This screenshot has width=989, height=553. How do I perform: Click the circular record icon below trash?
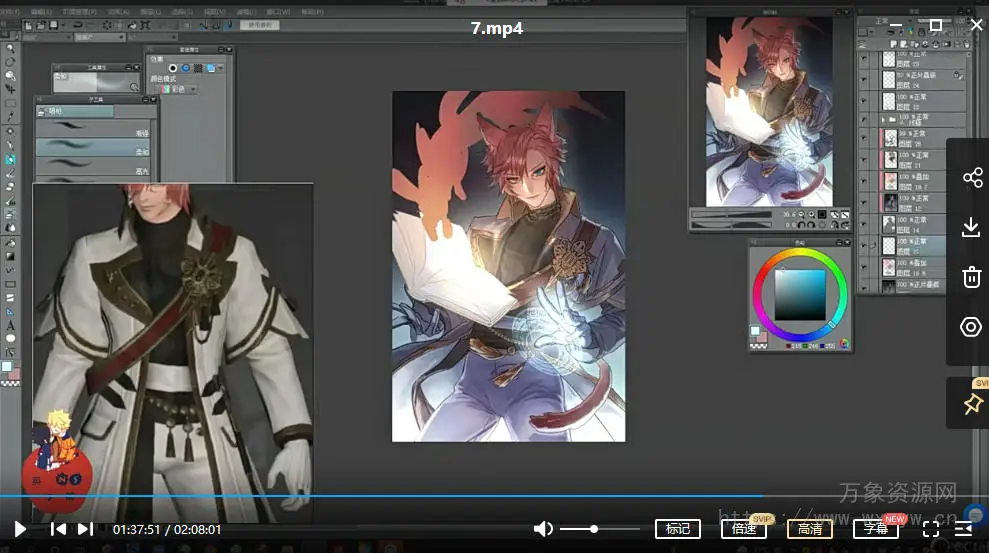coord(971,327)
